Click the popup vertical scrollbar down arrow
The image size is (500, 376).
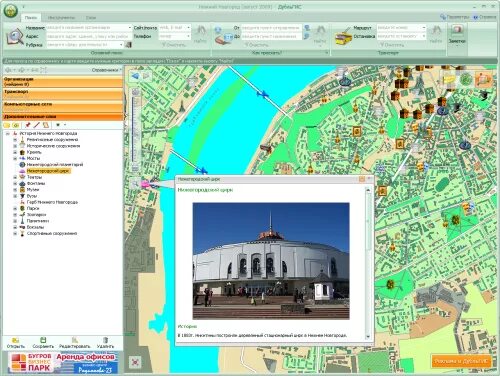pyautogui.click(x=368, y=337)
